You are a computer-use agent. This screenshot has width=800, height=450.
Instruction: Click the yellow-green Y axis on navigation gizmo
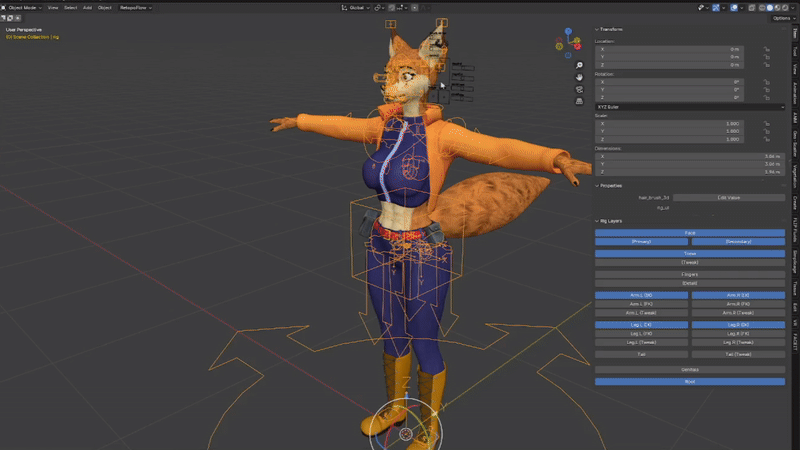577,40
